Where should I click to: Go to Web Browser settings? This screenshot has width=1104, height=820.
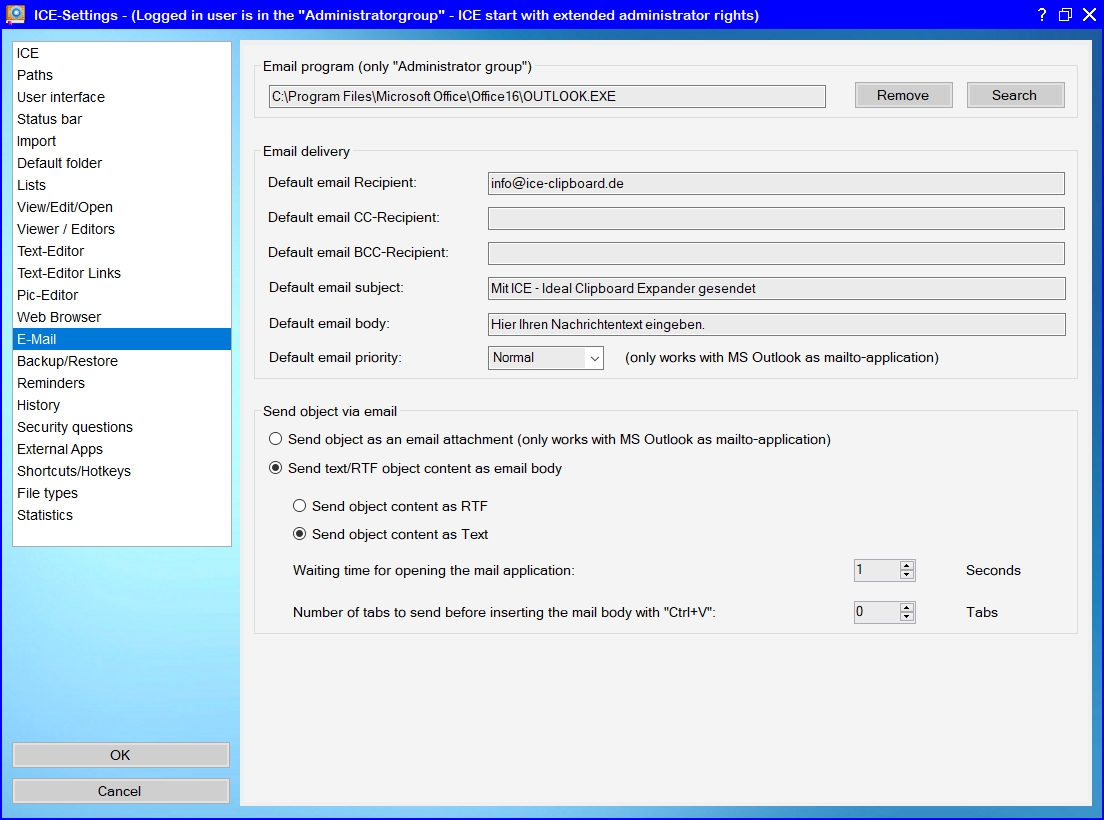pos(59,317)
